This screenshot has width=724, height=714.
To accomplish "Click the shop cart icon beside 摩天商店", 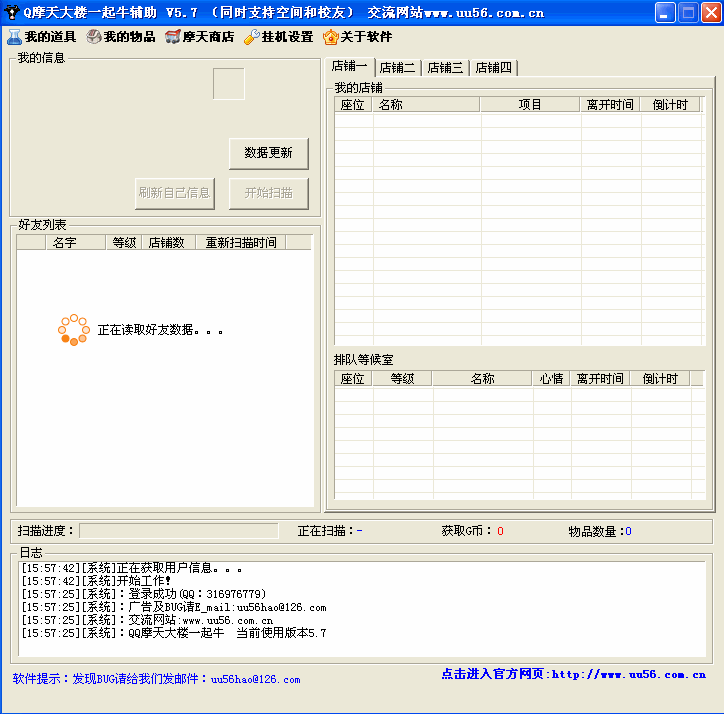I will point(173,37).
